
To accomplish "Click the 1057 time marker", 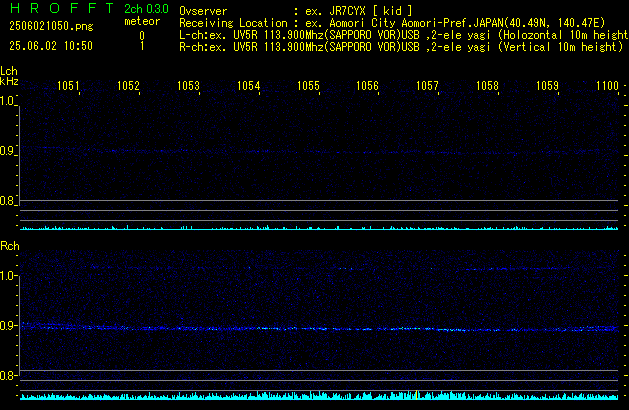I will click(x=427, y=86).
